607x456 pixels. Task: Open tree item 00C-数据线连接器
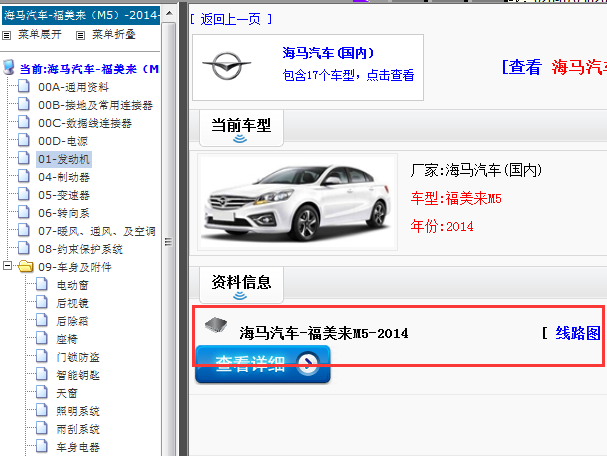point(85,123)
